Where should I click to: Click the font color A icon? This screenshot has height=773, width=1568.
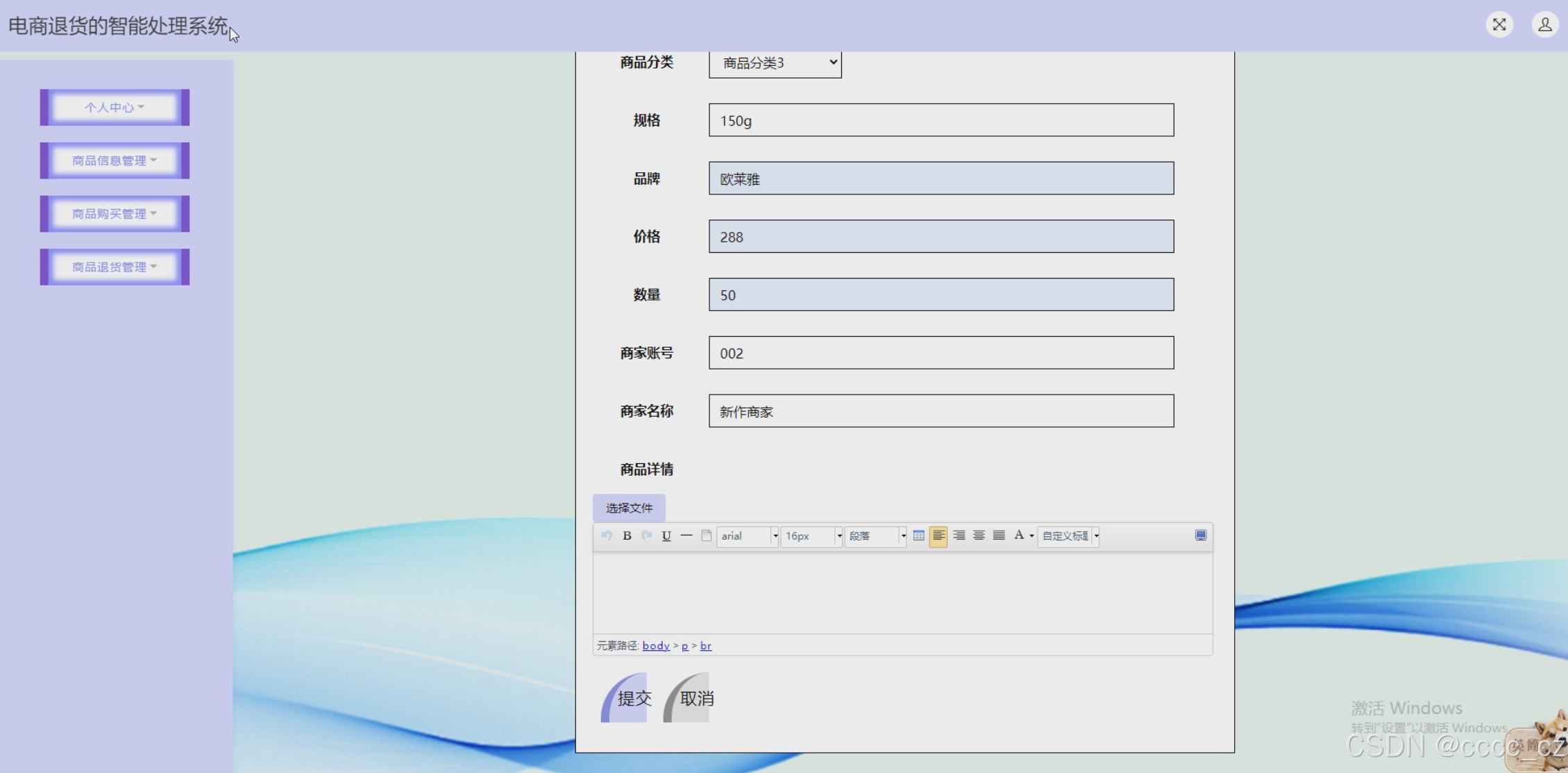(x=1018, y=535)
